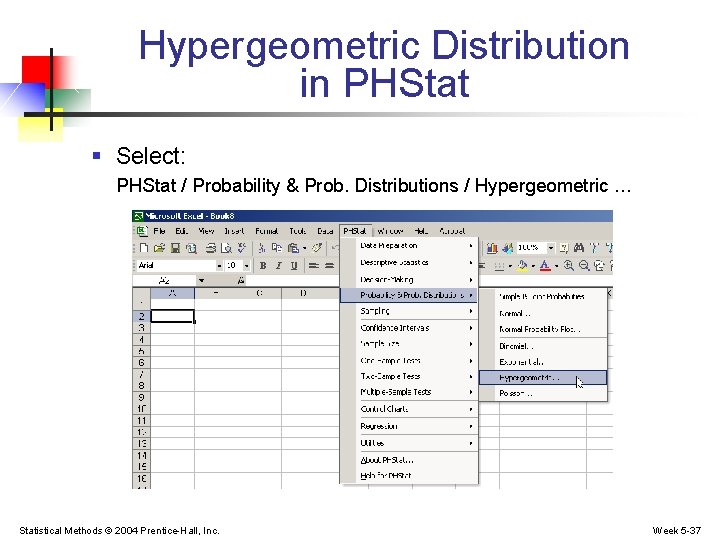720x540 pixels.
Task: Expand Data Preparation submenu
Action: pyautogui.click(x=409, y=246)
